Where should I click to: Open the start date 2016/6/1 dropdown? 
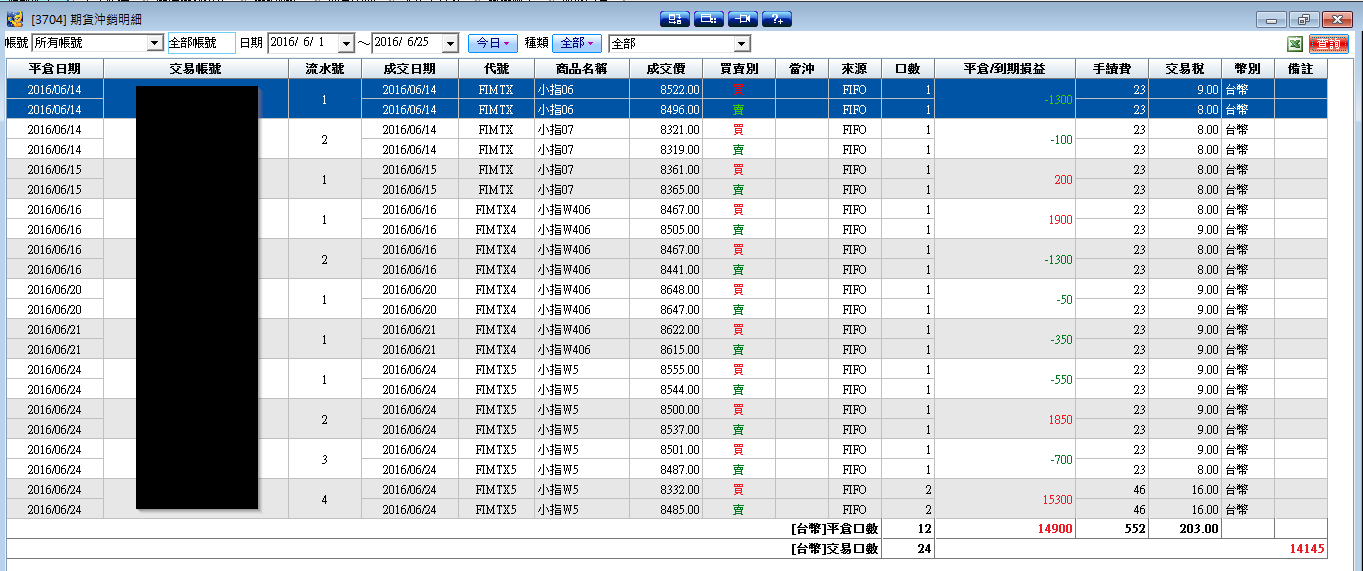(346, 43)
